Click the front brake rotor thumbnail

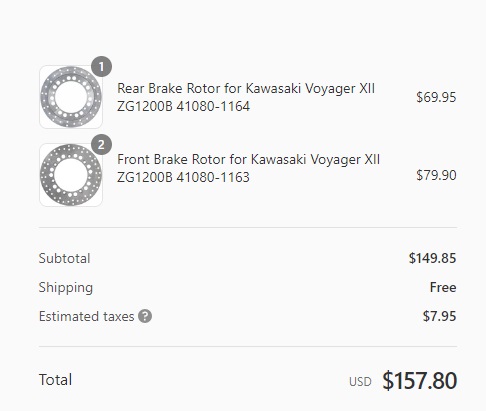point(71,175)
